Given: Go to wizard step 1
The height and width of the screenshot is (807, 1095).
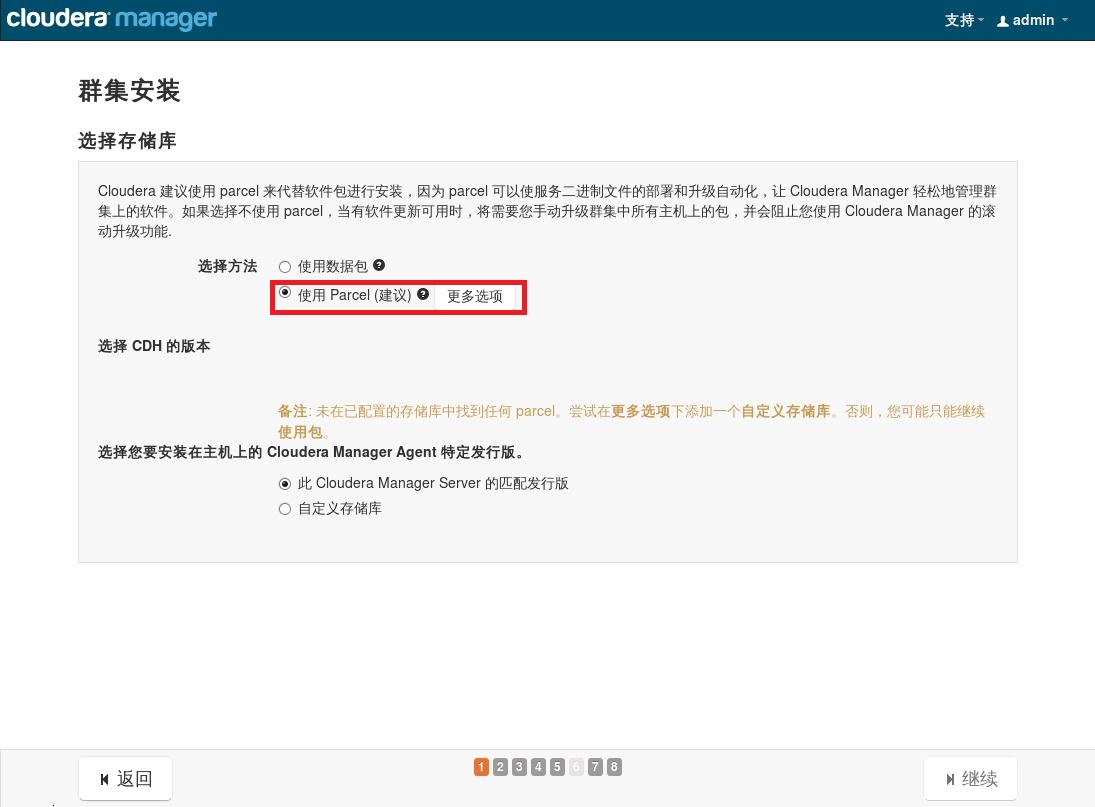Looking at the screenshot, I should coord(481,767).
